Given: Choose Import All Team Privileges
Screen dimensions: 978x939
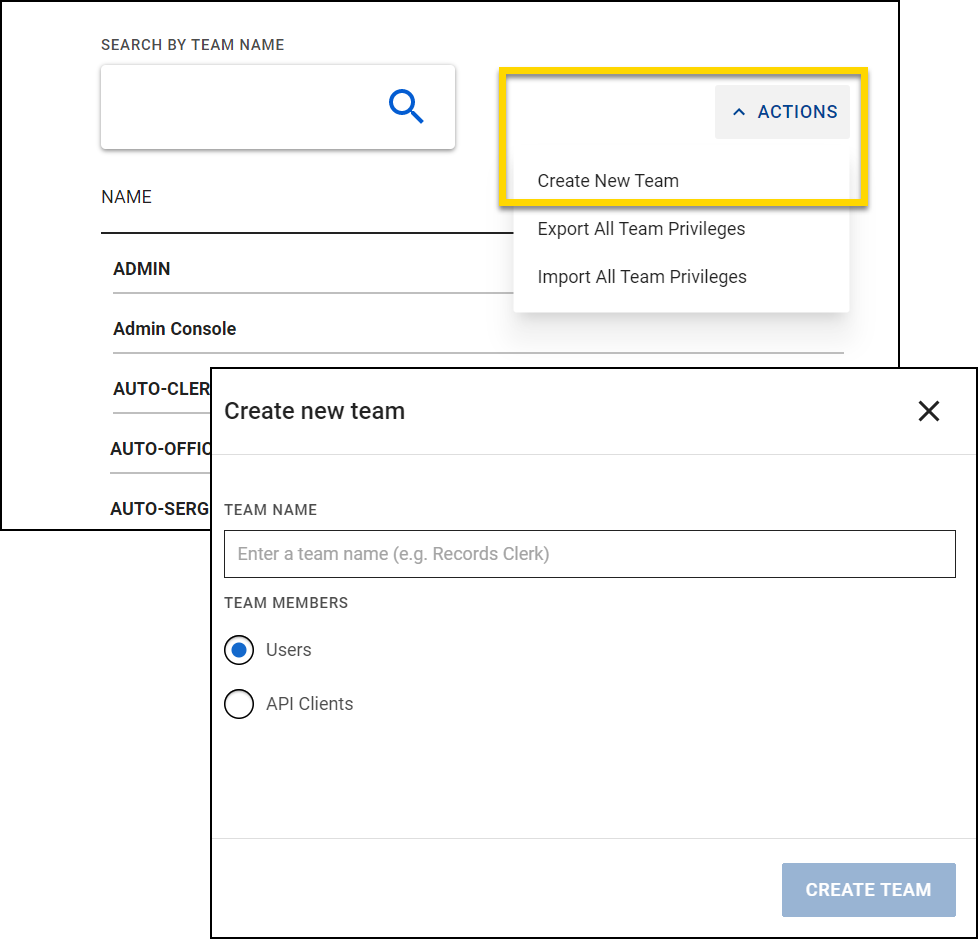Looking at the screenshot, I should pyautogui.click(x=643, y=277).
